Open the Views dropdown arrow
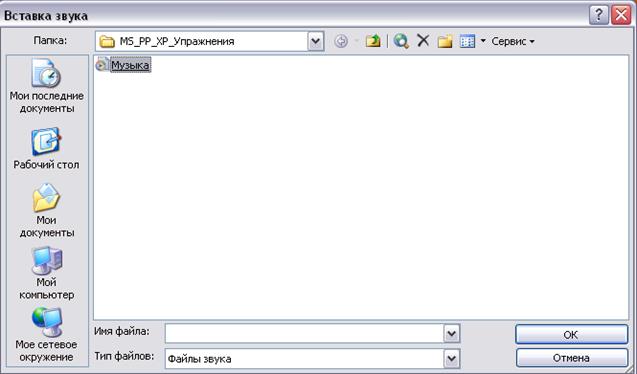Image resolution: width=637 pixels, height=374 pixels. [483, 41]
